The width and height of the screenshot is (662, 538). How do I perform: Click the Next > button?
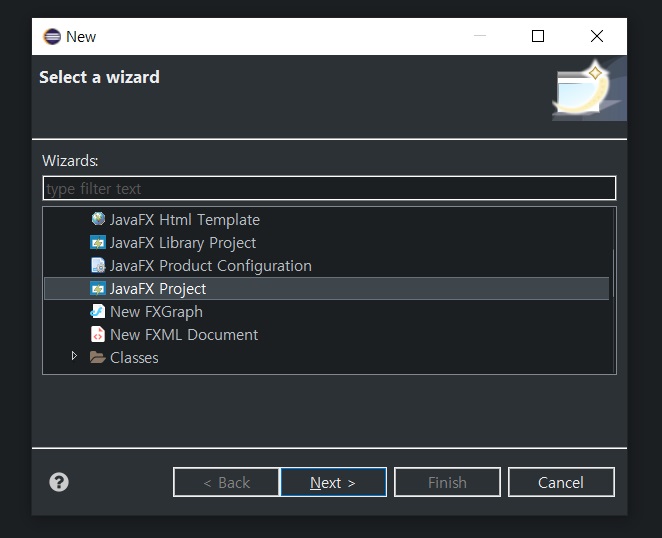click(x=333, y=482)
